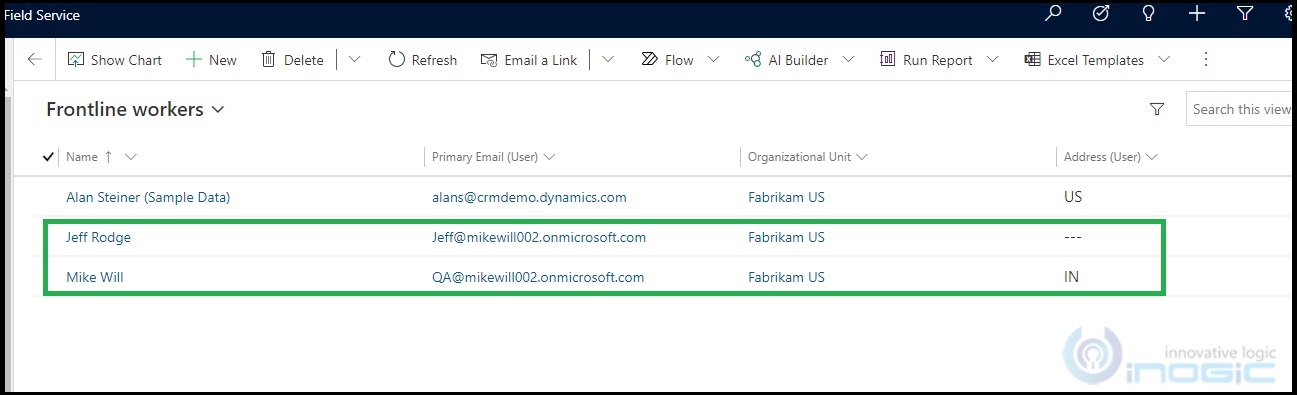Click Email a Link command
The width and height of the screenshot is (1297, 395).
click(528, 60)
